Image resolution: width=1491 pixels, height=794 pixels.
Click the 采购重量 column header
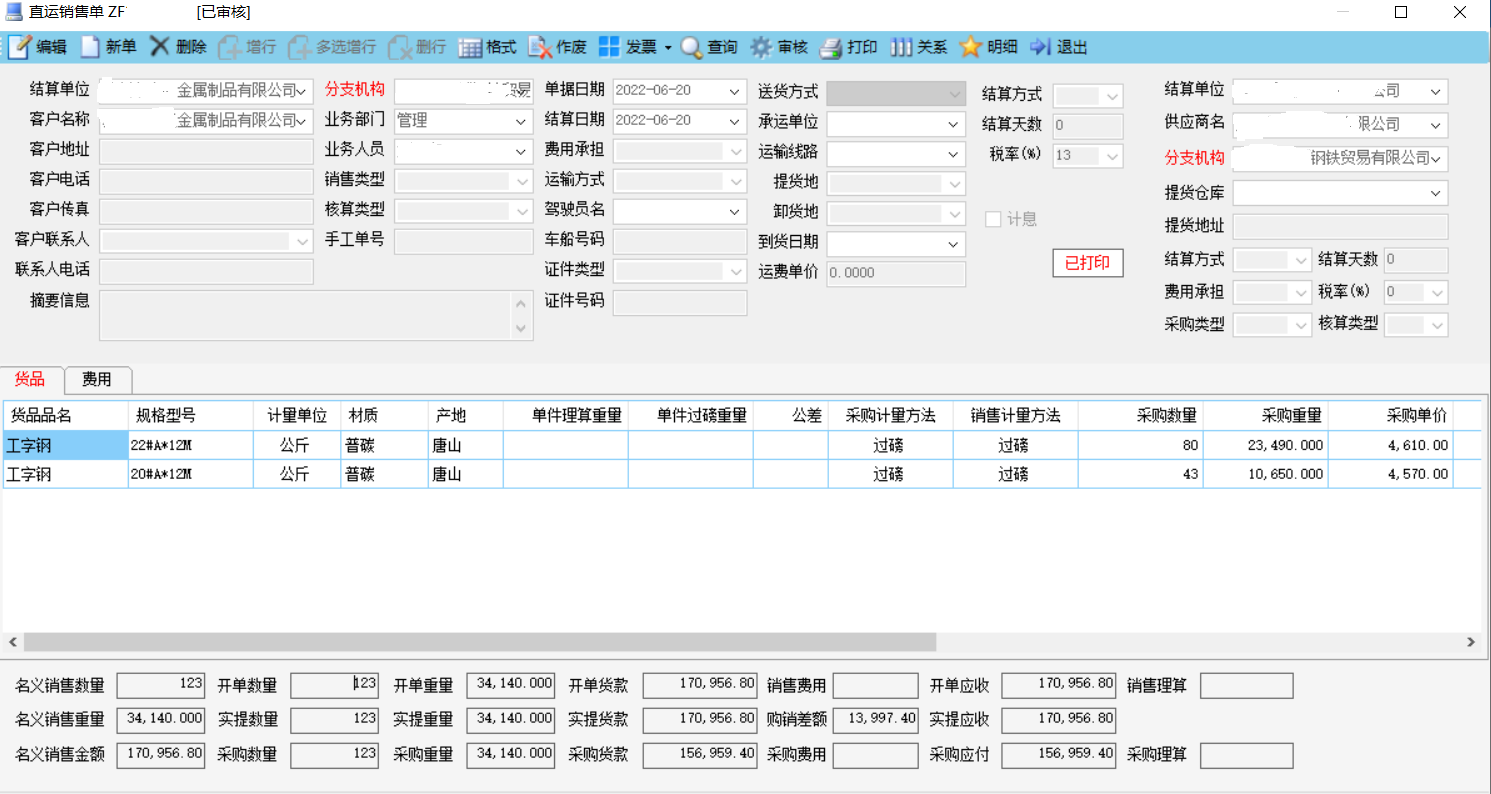[1266, 416]
